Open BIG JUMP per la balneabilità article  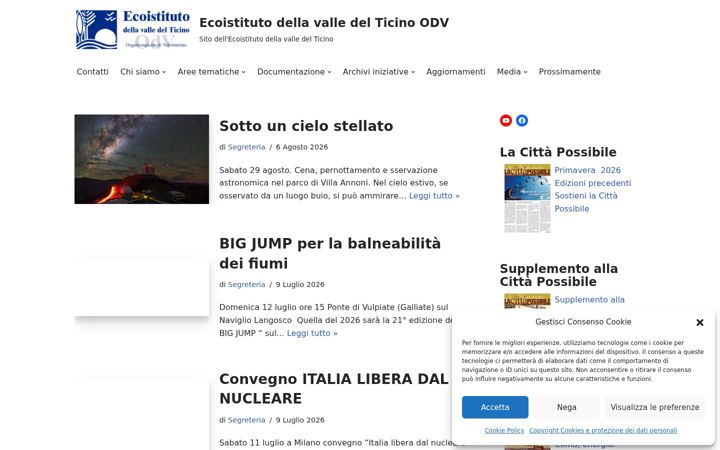(330, 253)
